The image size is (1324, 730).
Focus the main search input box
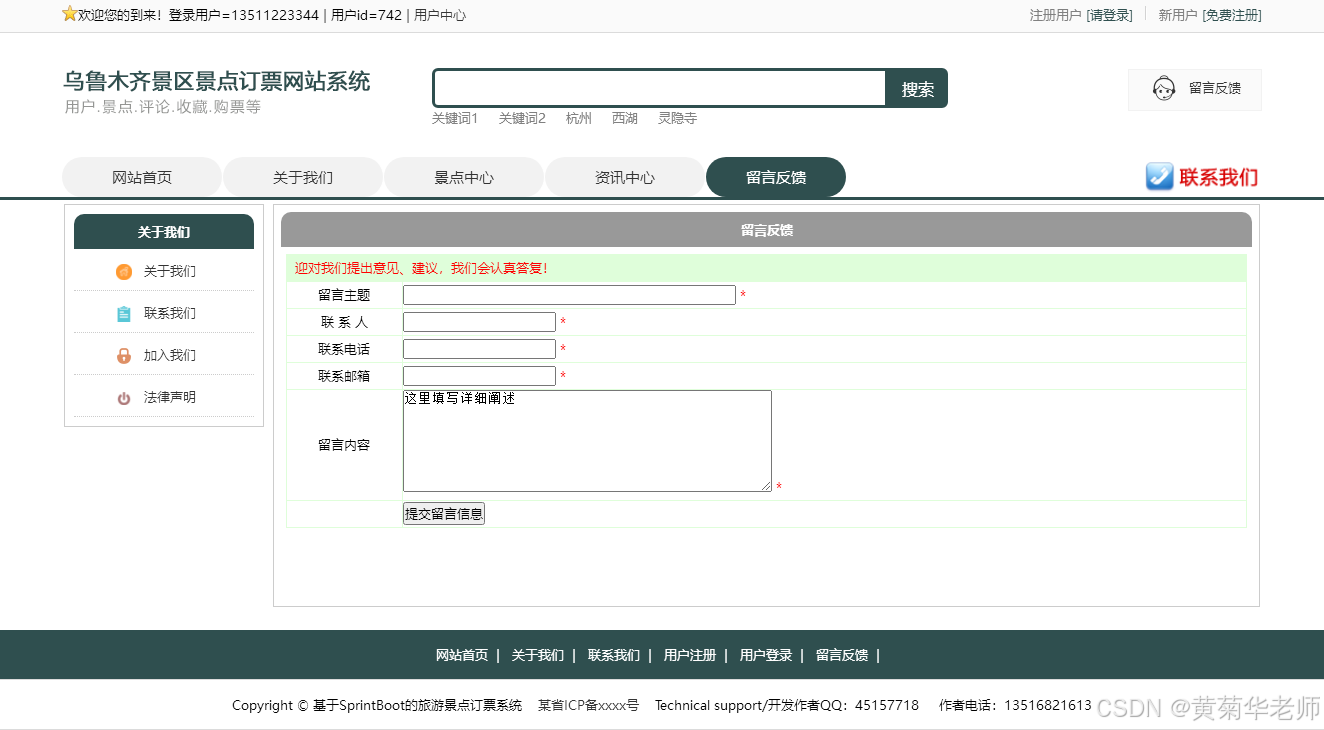660,88
